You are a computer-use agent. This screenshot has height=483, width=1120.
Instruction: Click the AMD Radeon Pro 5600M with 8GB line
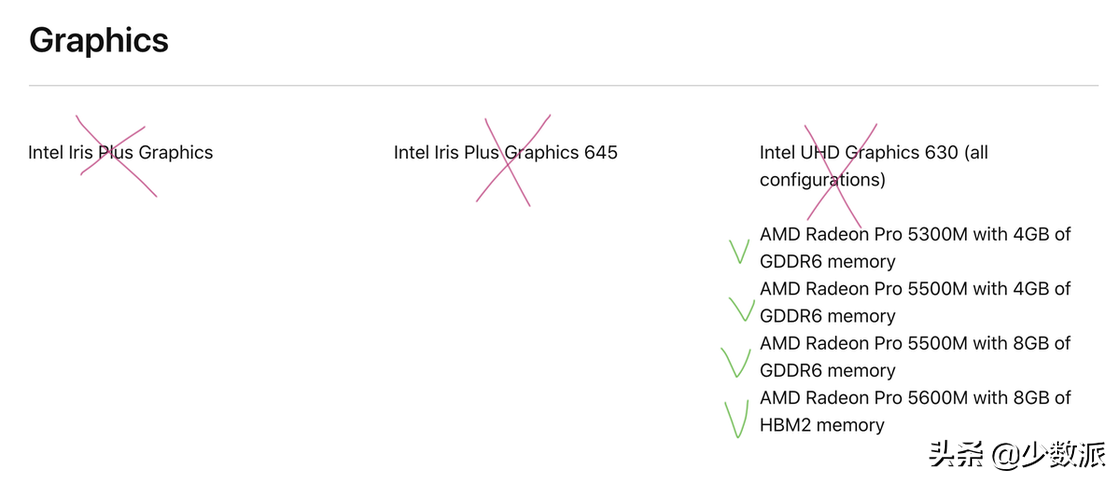(915, 398)
